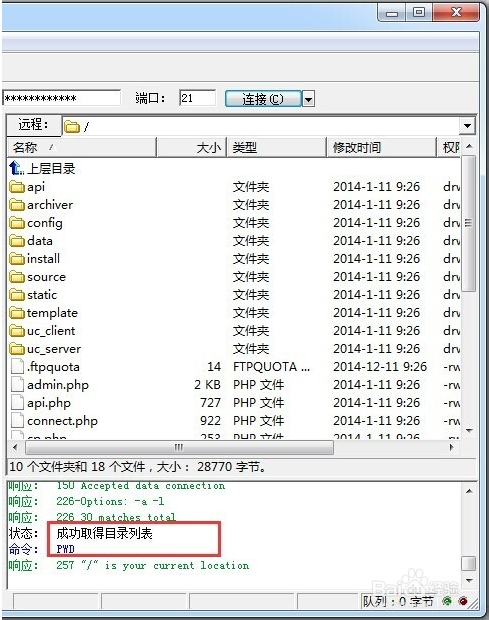Click file list scrollbar up arrow
Image resolution: width=489 pixels, height=620 pixels.
click(x=469, y=147)
